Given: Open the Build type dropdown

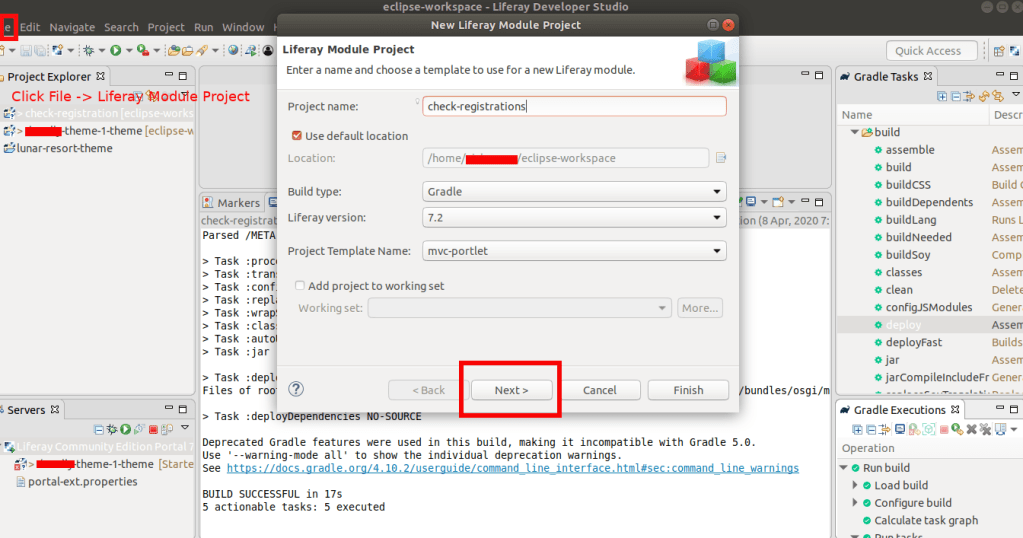Looking at the screenshot, I should click(574, 191).
